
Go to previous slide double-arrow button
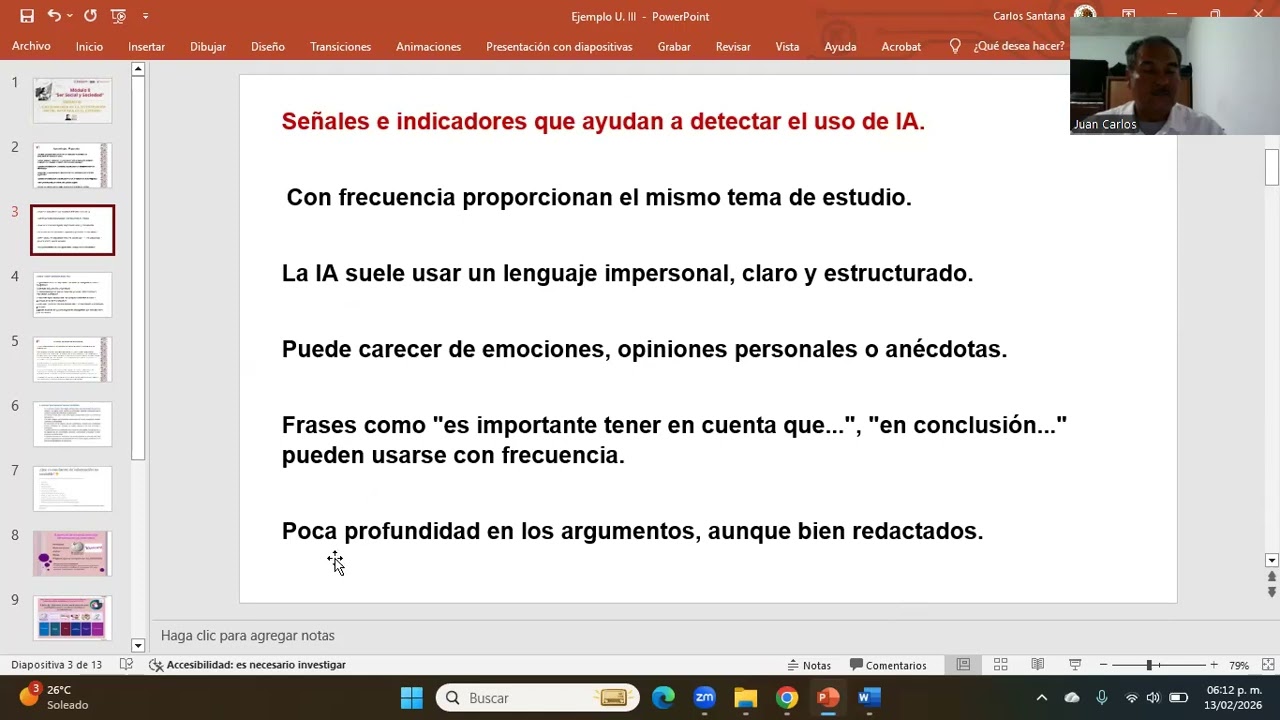point(1272,576)
